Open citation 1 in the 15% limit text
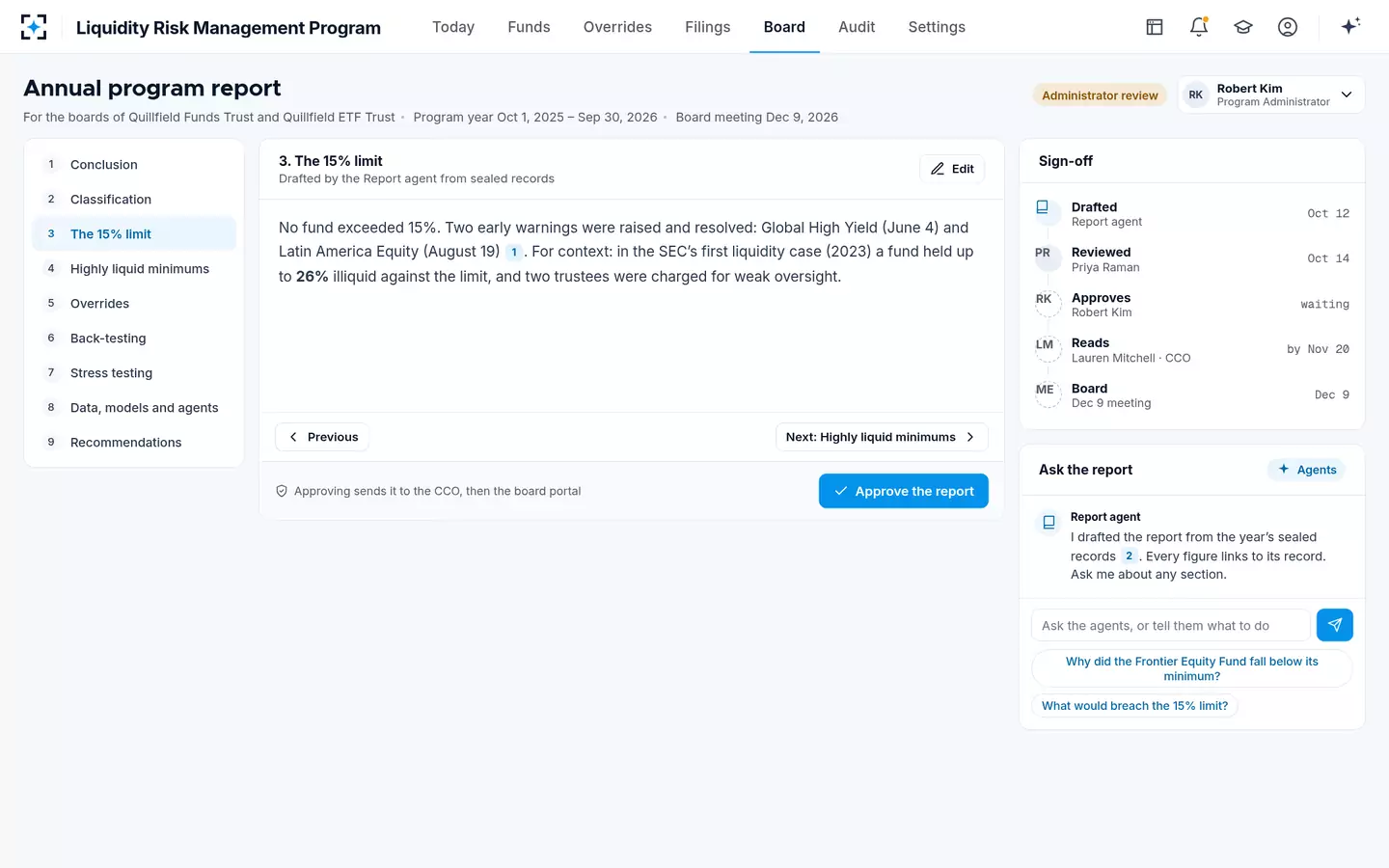 pyautogui.click(x=514, y=253)
